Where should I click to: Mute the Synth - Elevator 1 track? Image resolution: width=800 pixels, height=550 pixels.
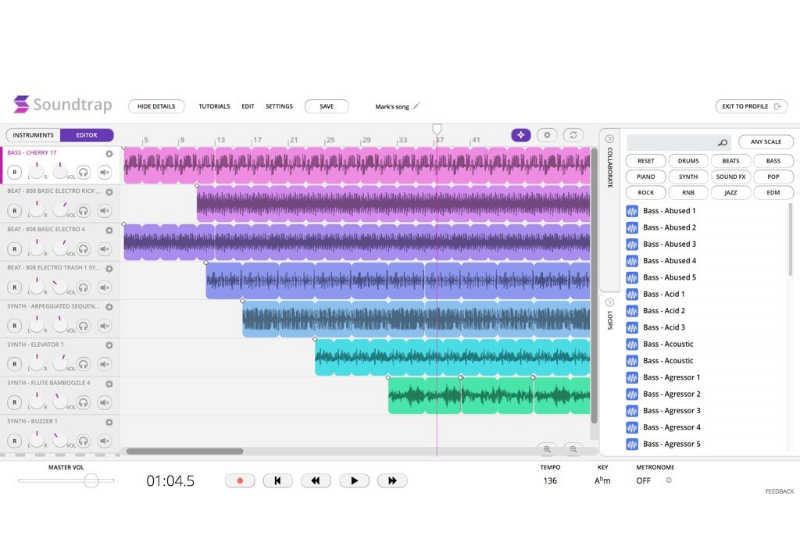coord(105,364)
